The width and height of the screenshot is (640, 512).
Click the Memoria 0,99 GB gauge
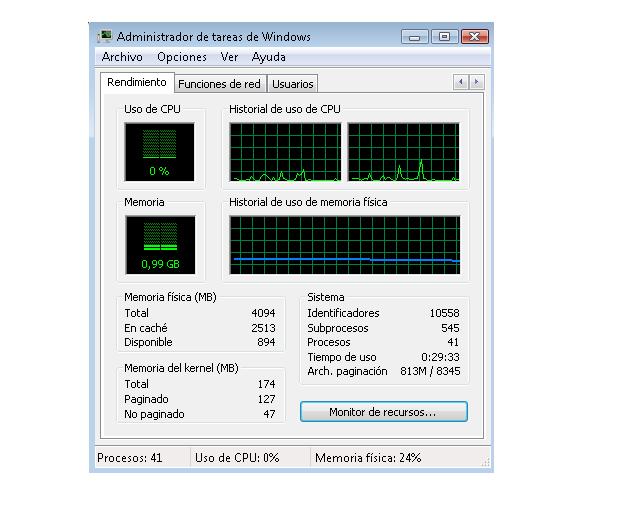coord(160,245)
